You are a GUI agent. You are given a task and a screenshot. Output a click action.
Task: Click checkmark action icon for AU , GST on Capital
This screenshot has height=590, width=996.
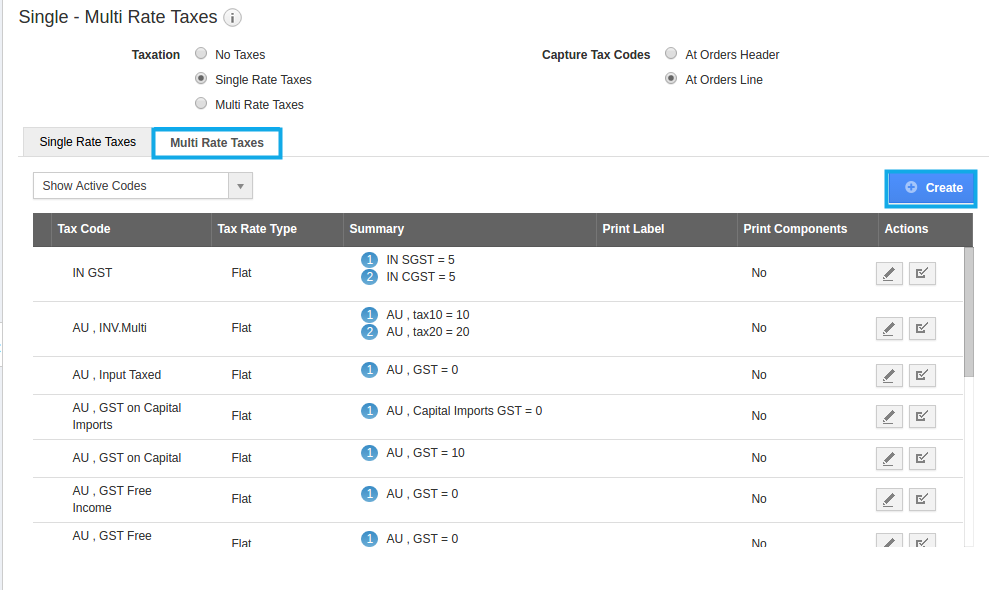point(922,458)
